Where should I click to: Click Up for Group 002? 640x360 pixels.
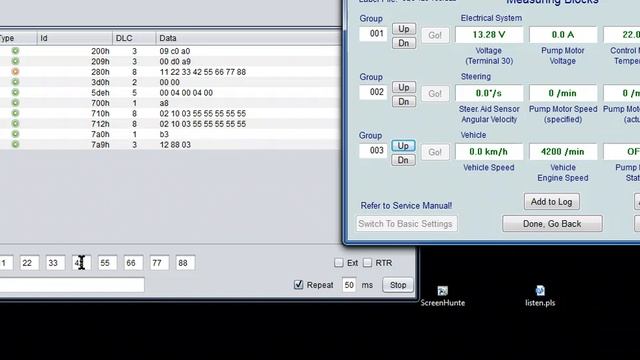[404, 87]
